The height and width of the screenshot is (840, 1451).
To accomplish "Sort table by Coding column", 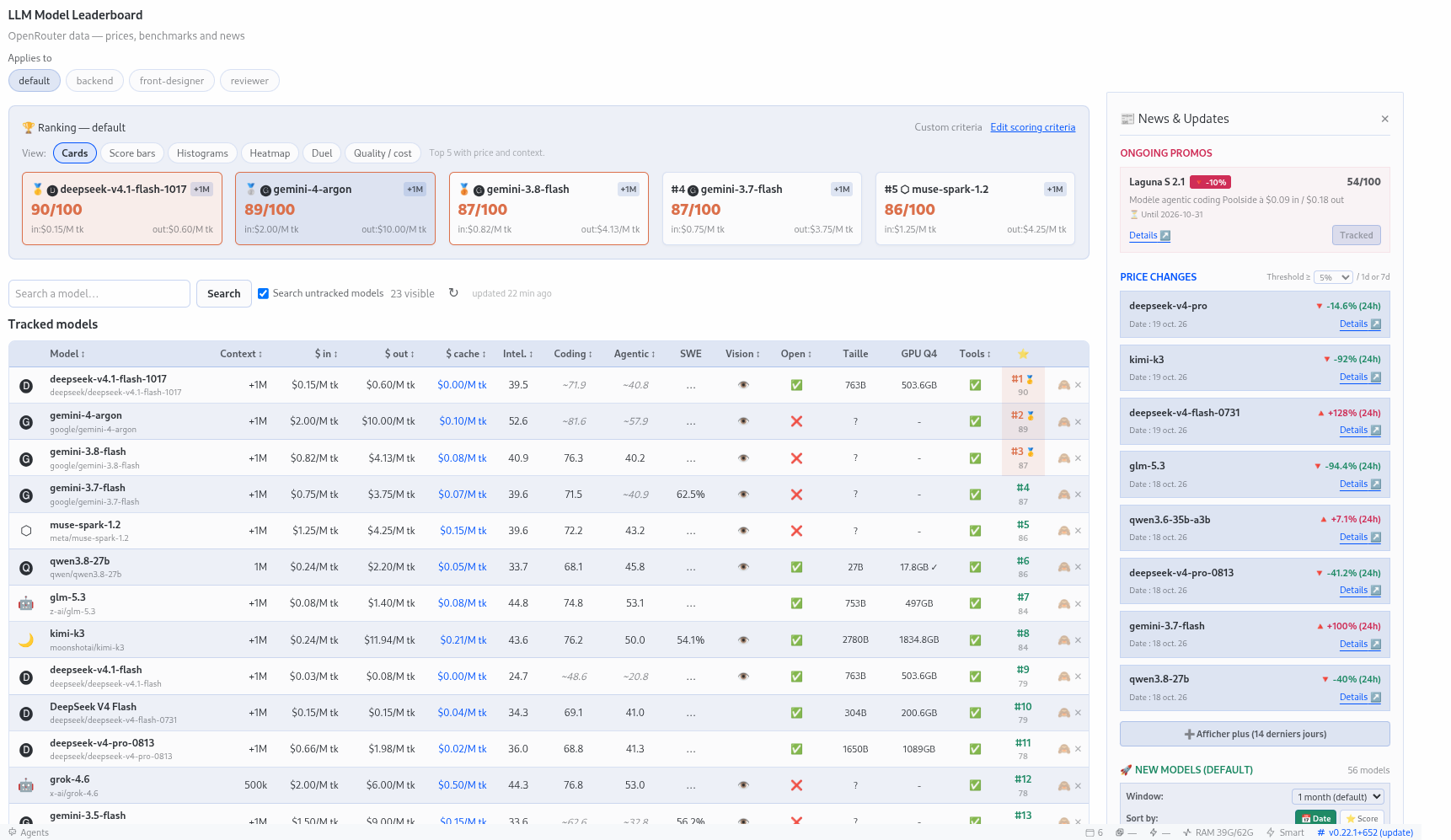I will coord(573,354).
